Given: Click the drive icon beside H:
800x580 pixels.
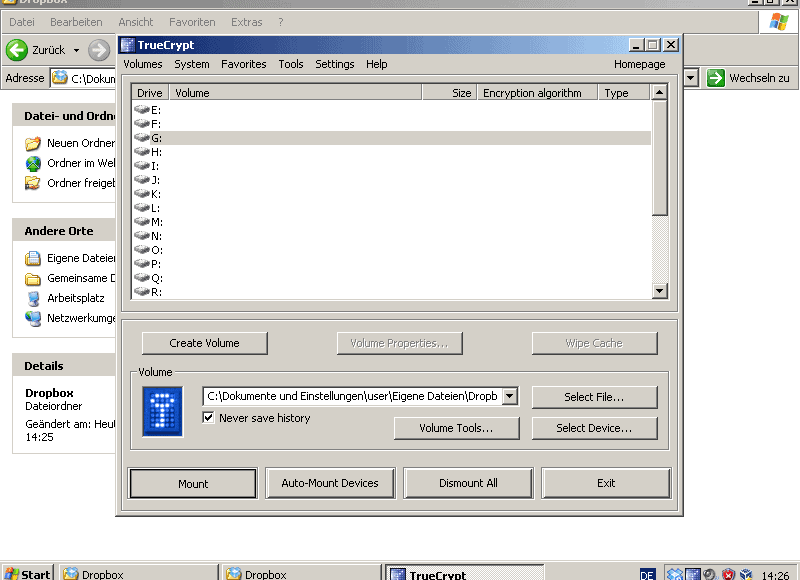Looking at the screenshot, I should [141, 152].
